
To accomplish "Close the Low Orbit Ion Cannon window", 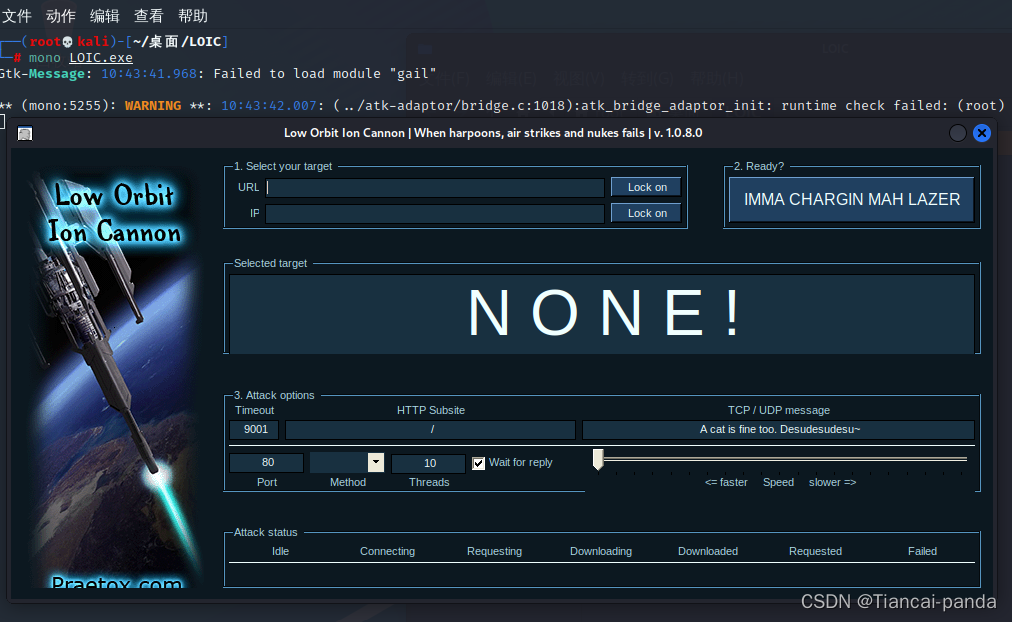I will [982, 133].
